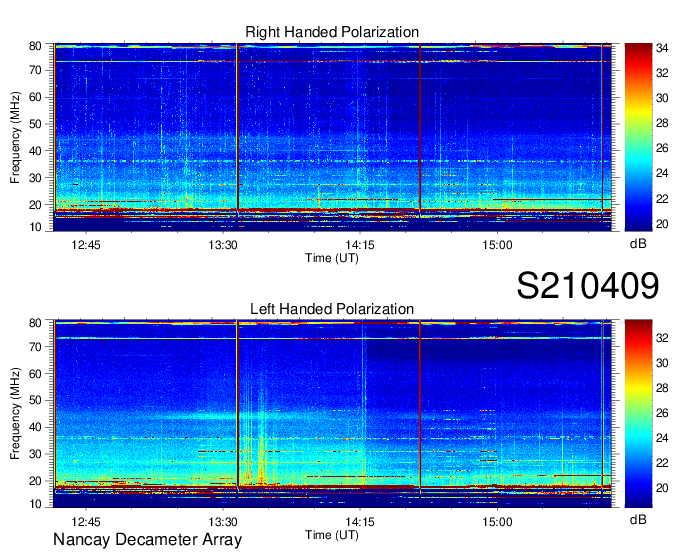The image size is (680, 552).
Task: Click the 12:45 tick of the Left Handed plot
Action: (86, 522)
